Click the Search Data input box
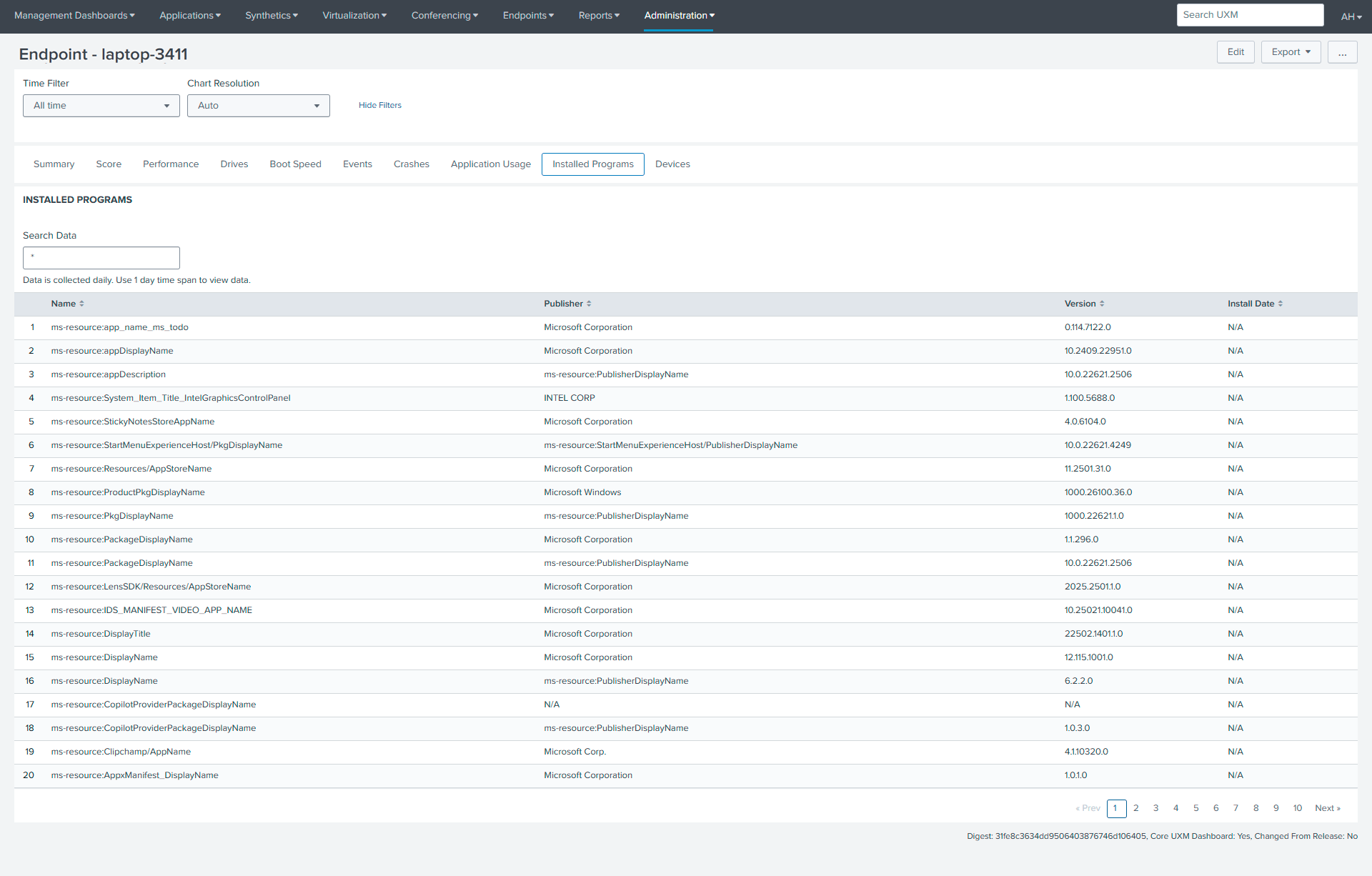1372x876 pixels. tap(101, 258)
